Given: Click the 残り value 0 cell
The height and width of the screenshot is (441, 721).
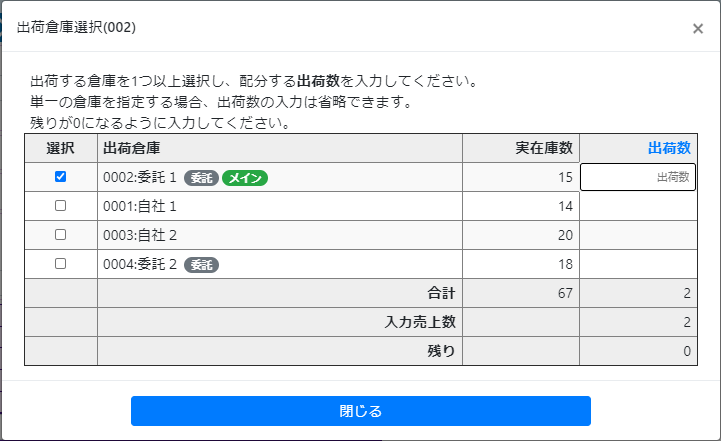Looking at the screenshot, I should coord(638,351).
